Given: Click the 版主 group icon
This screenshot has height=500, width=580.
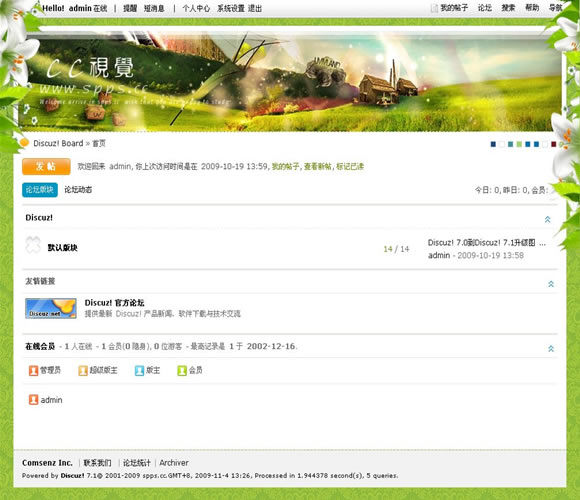Looking at the screenshot, I should 139,371.
